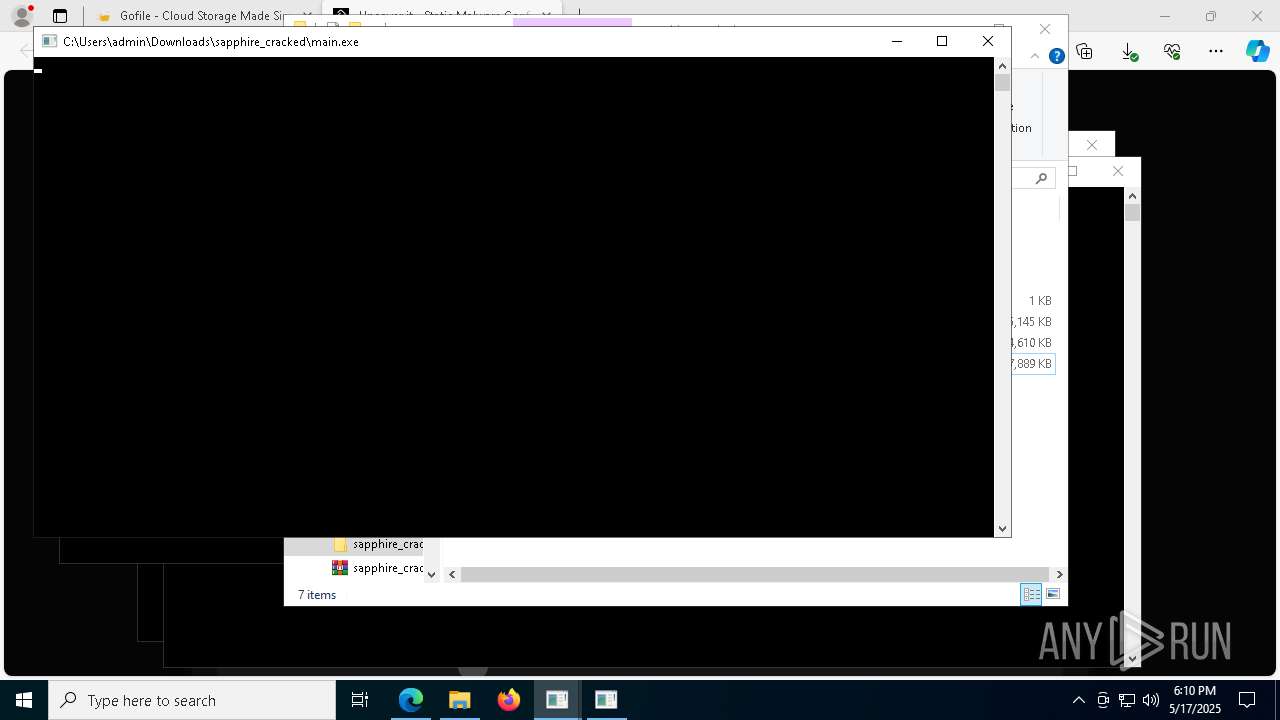This screenshot has width=1280, height=720.
Task: Close the rear console window behind Explorer
Action: (x=1118, y=171)
